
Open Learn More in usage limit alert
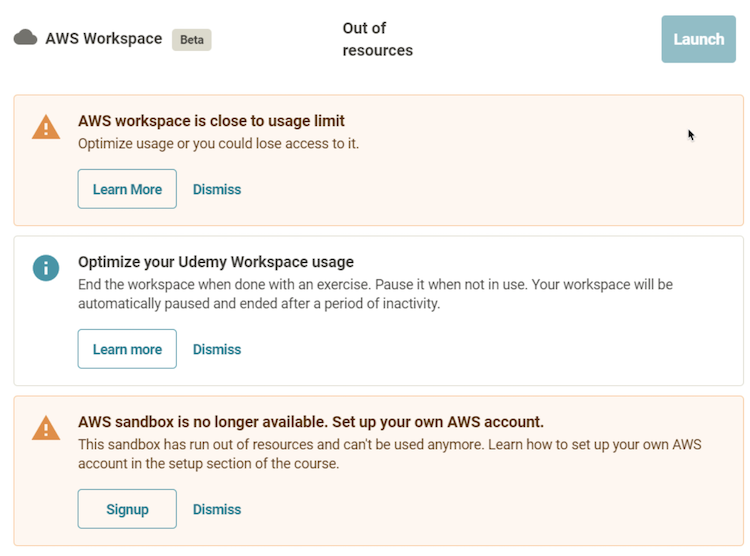coord(127,189)
